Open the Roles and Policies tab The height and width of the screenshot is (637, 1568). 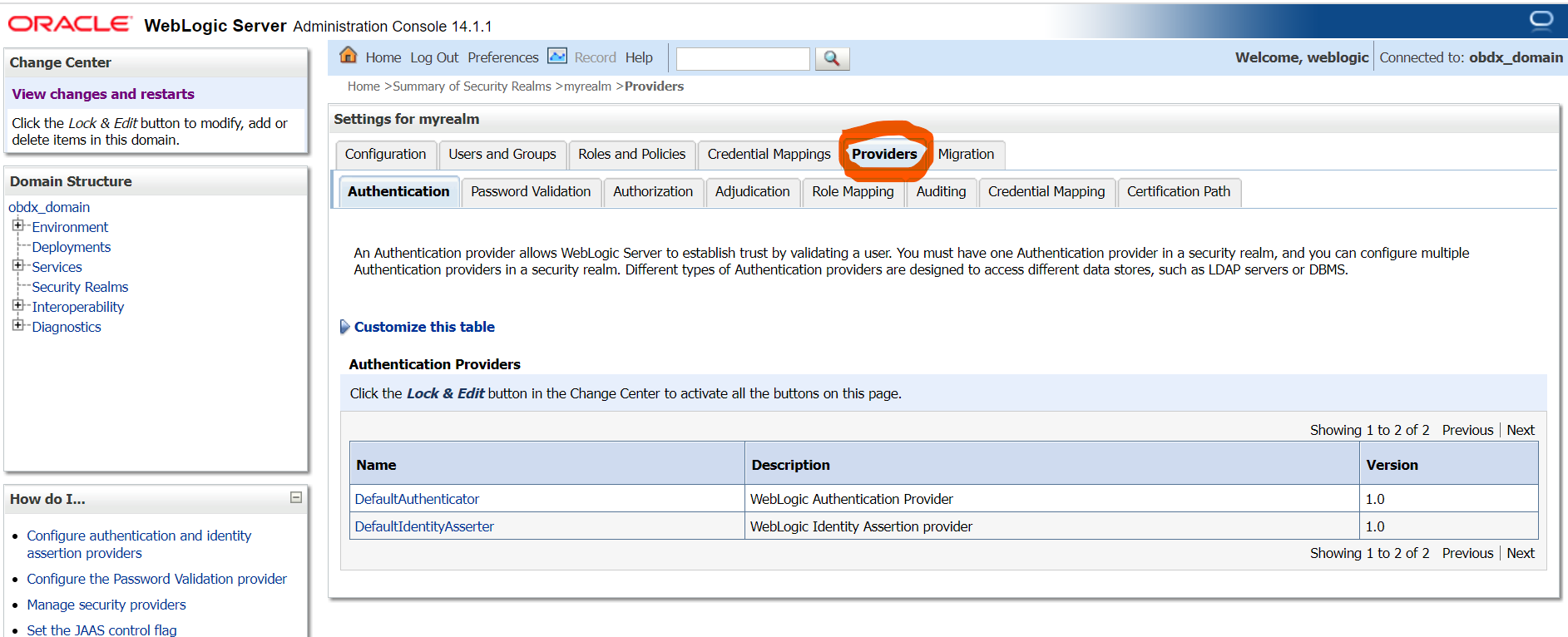(x=632, y=155)
